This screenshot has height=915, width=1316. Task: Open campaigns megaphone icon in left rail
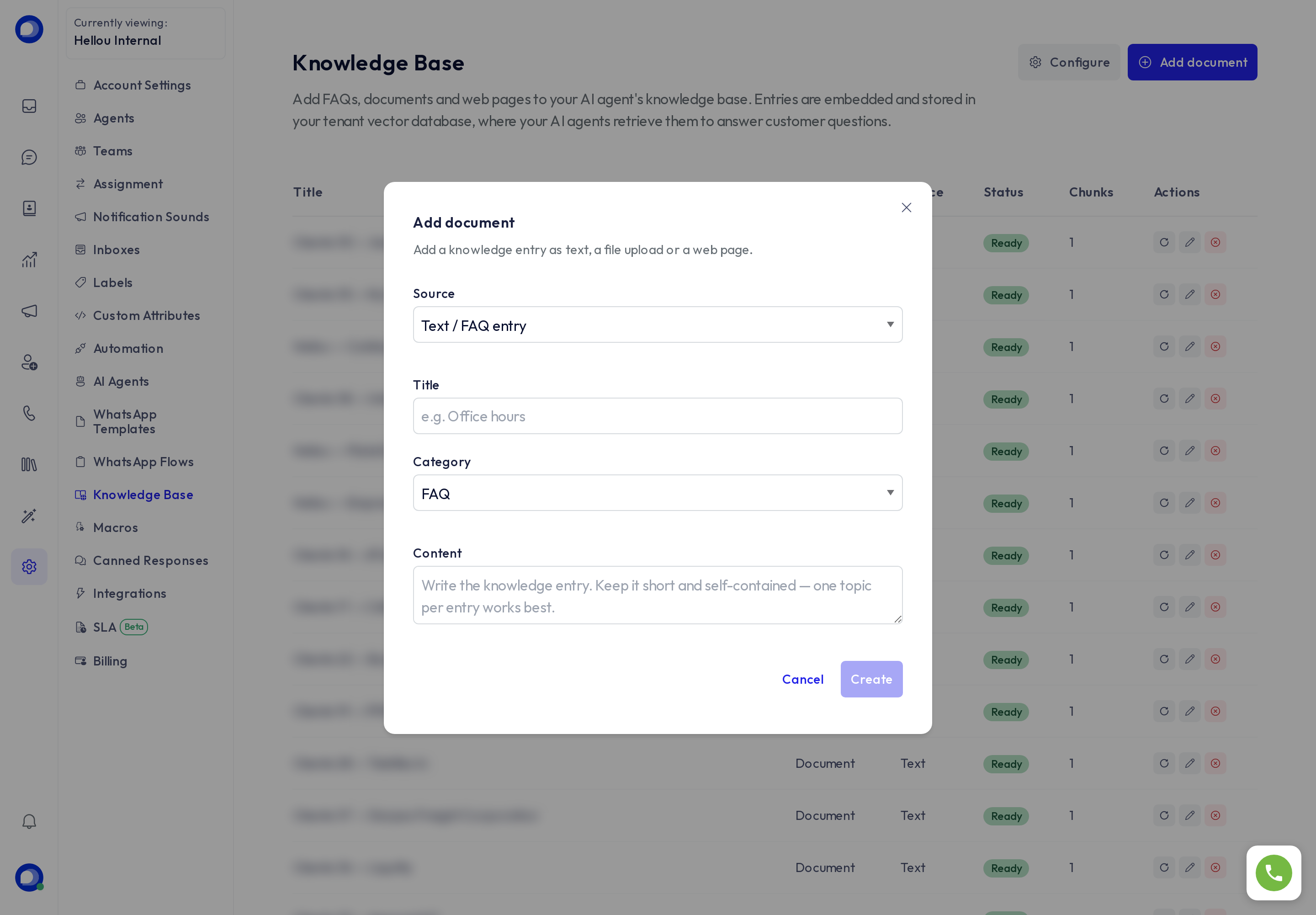click(x=29, y=311)
